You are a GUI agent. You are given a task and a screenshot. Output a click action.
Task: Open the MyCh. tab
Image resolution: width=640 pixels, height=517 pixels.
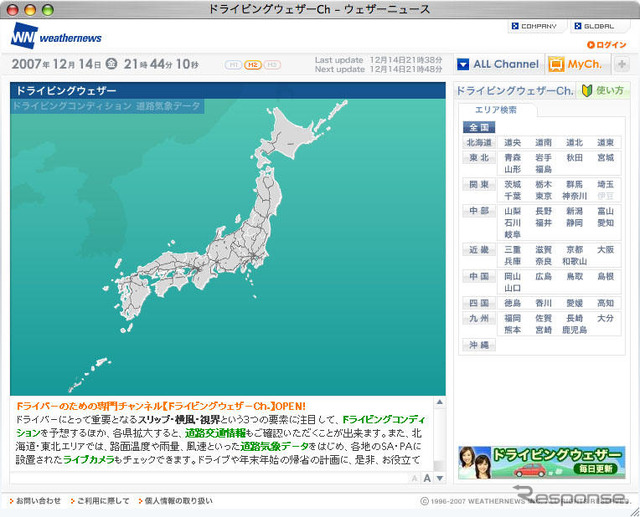pyautogui.click(x=576, y=64)
